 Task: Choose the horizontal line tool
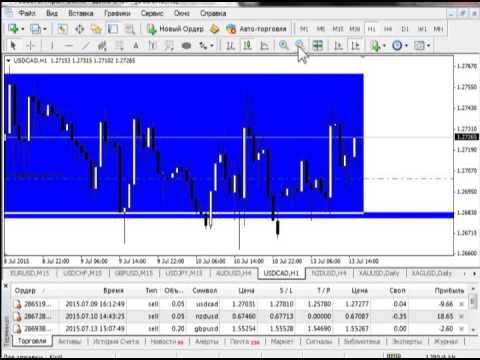69,45
